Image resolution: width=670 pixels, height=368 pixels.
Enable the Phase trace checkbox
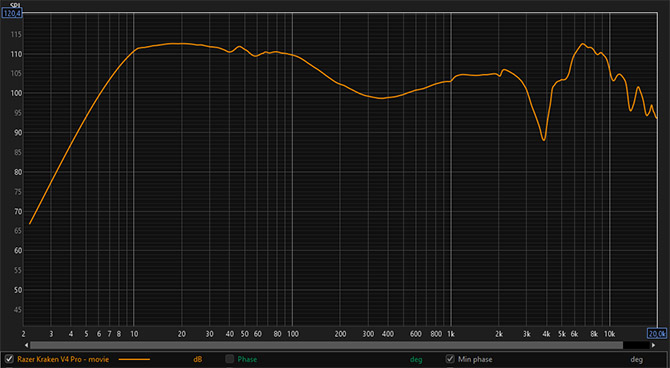[229, 359]
